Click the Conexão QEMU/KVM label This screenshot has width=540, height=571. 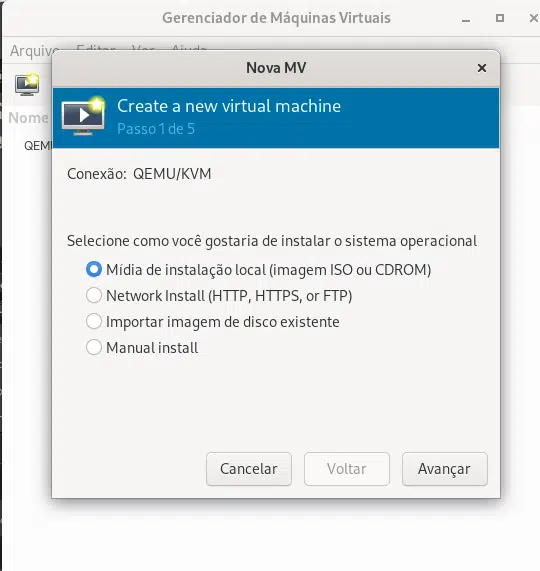139,174
